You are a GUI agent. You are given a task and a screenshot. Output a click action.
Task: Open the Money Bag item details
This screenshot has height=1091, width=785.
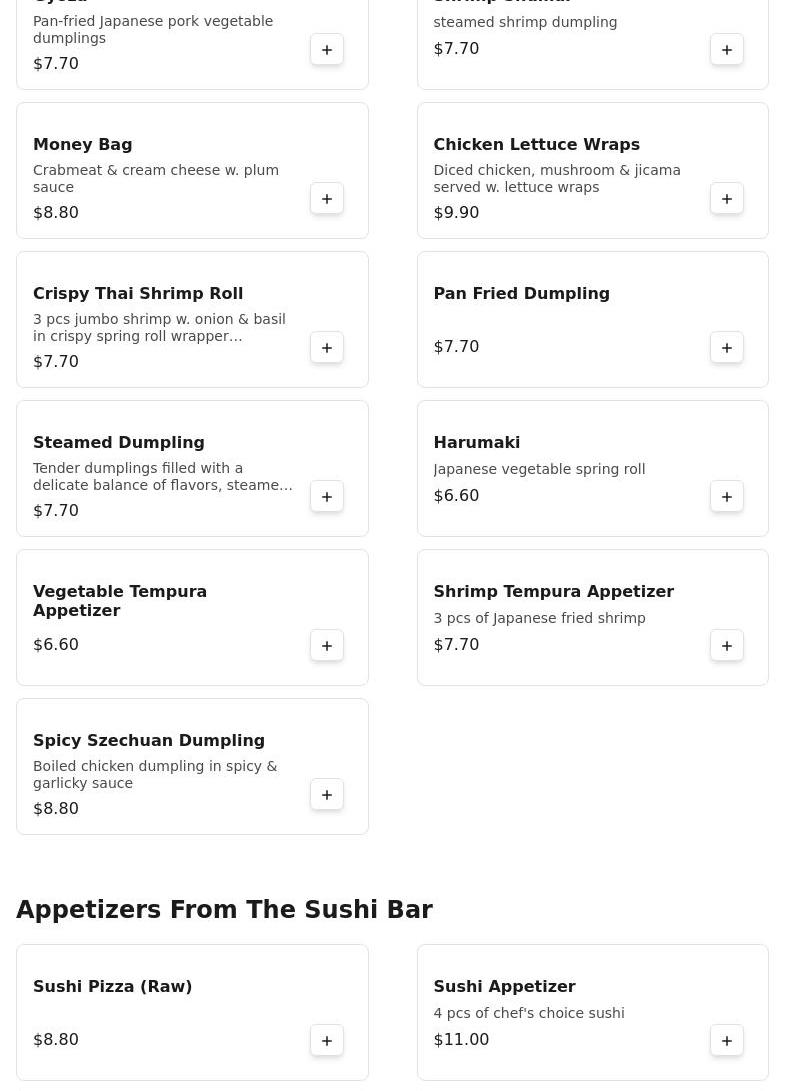(82, 144)
